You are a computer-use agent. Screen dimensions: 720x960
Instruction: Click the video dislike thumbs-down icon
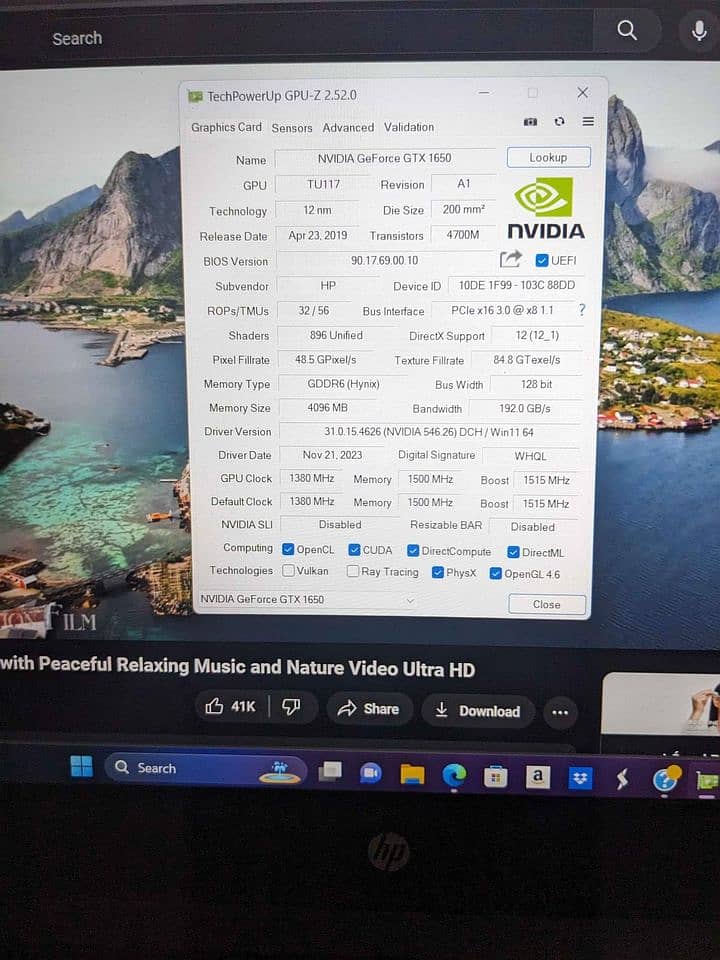(291, 707)
